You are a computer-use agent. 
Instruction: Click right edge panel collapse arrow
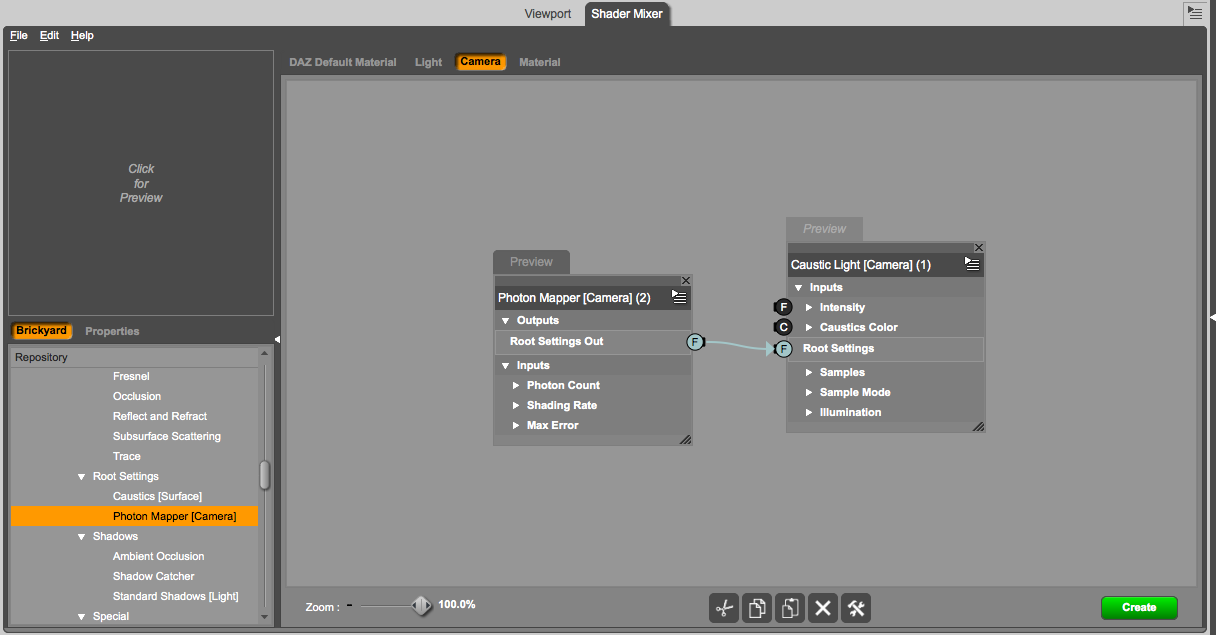tap(1212, 318)
